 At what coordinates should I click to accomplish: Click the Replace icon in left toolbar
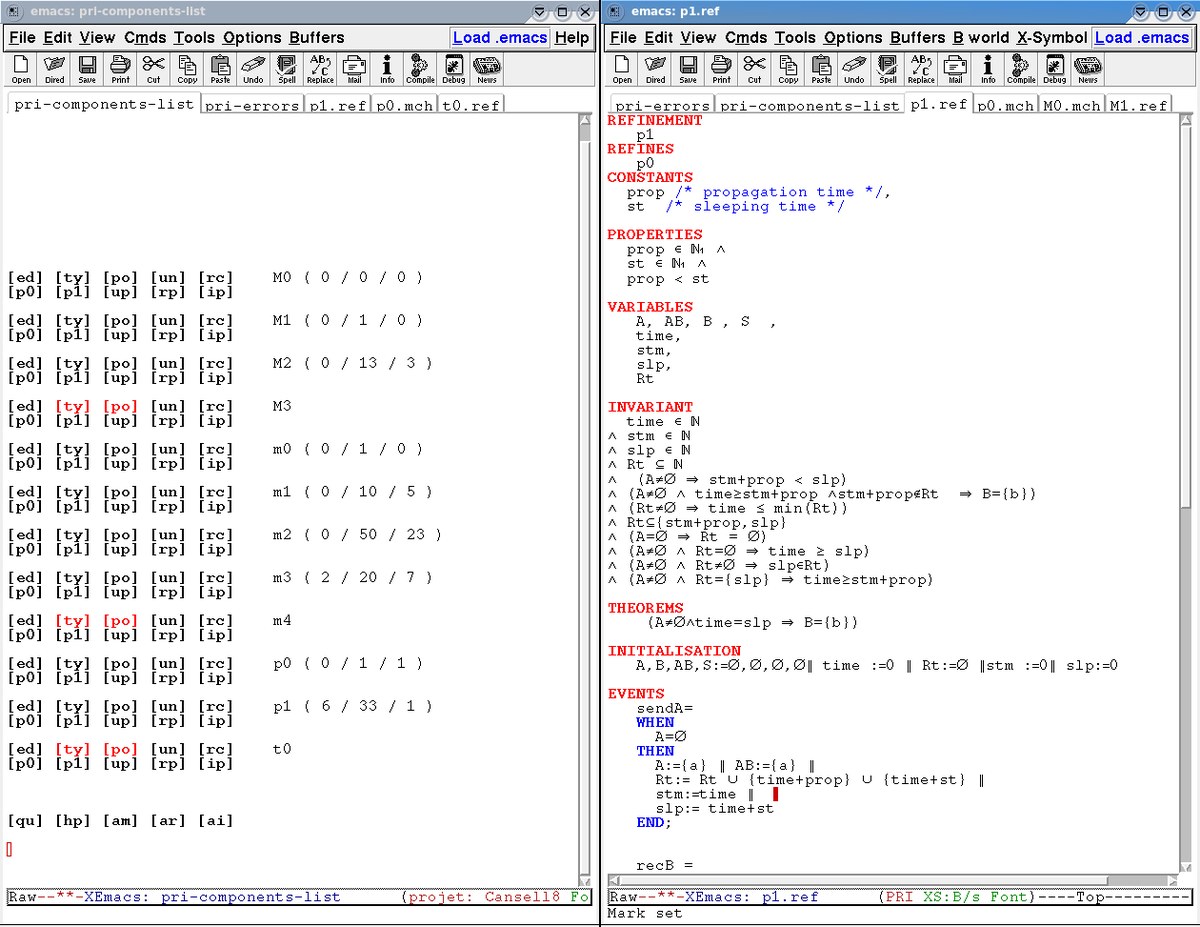[320, 68]
